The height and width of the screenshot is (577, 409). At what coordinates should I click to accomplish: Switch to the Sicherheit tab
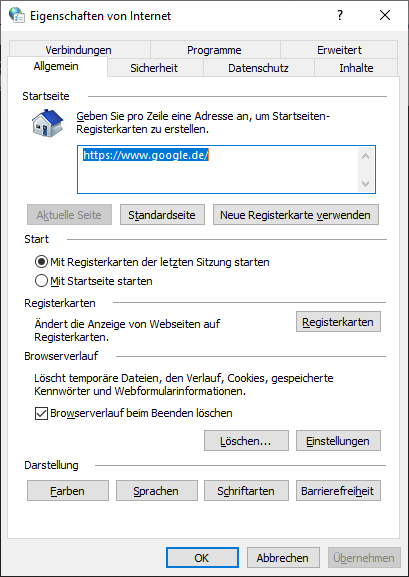[x=154, y=68]
